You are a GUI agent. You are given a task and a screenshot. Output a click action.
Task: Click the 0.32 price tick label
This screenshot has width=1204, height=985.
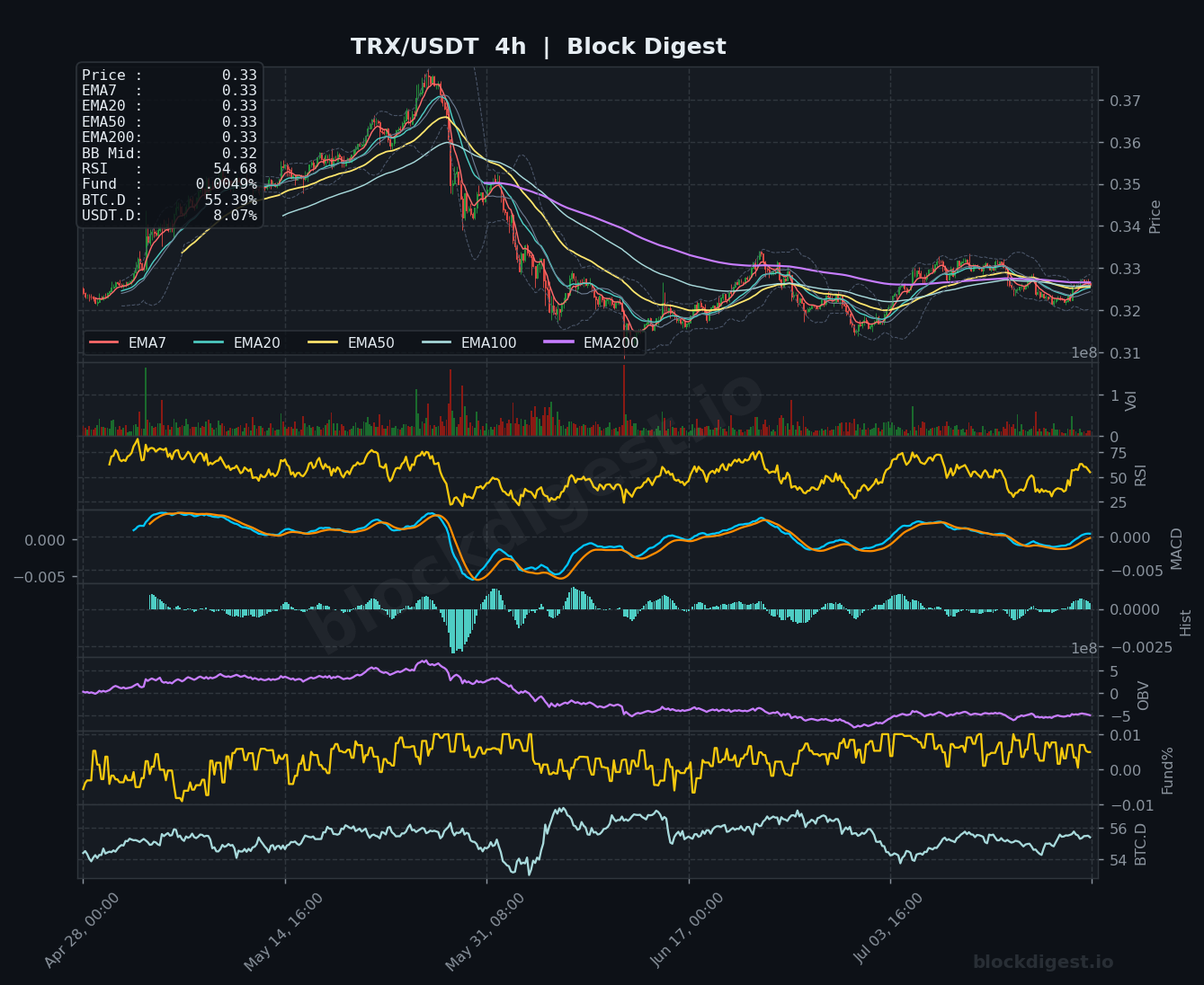[1126, 311]
